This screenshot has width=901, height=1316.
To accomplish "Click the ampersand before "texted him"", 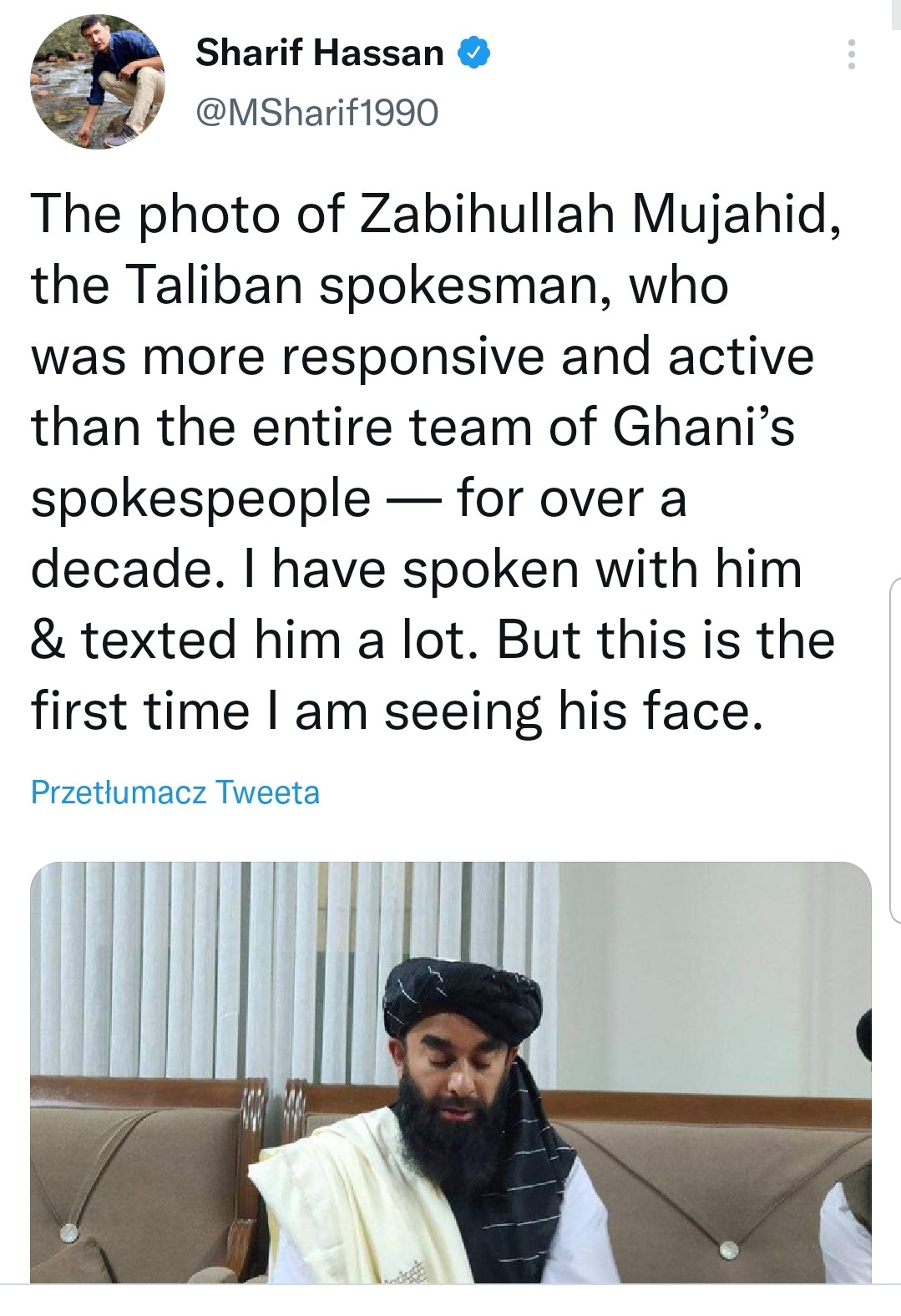I will [47, 640].
